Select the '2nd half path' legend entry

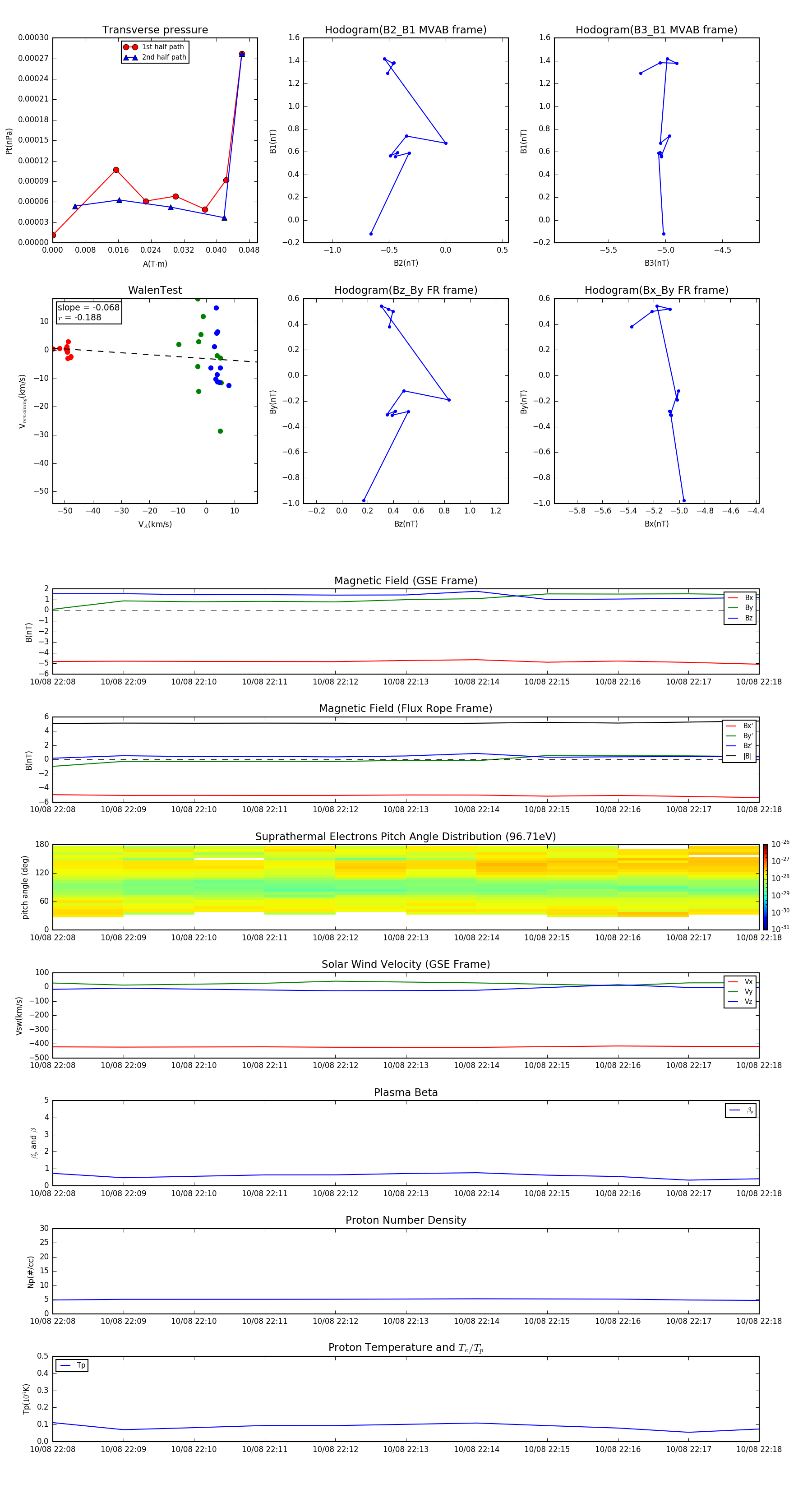[x=155, y=57]
